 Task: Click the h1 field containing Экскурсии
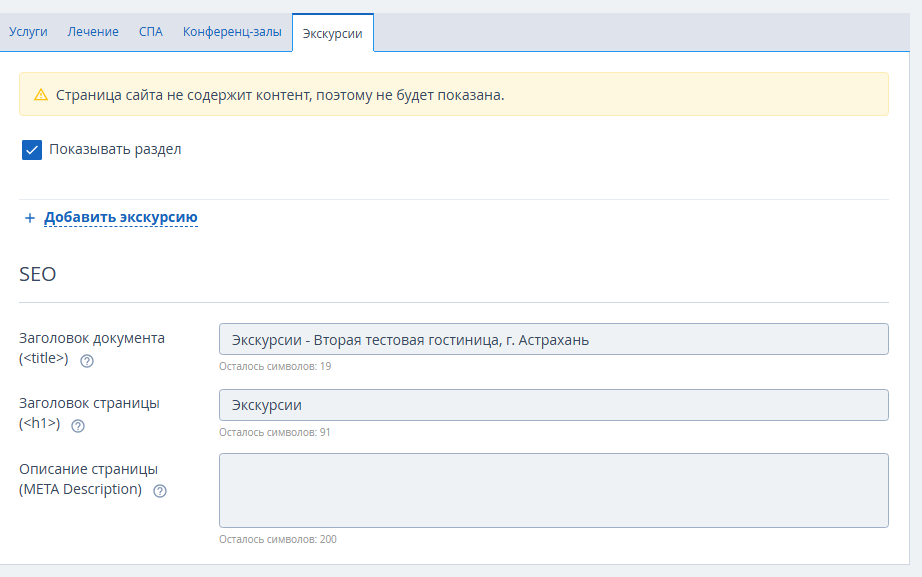point(554,405)
